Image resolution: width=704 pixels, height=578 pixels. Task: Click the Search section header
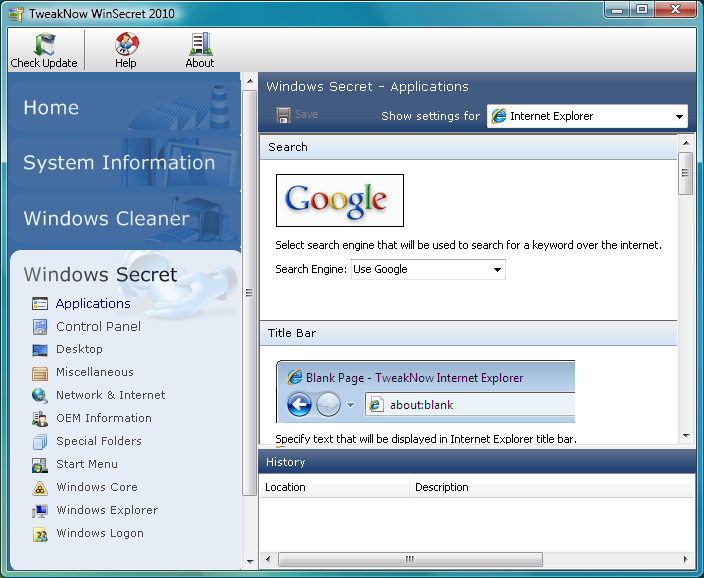pyautogui.click(x=468, y=147)
